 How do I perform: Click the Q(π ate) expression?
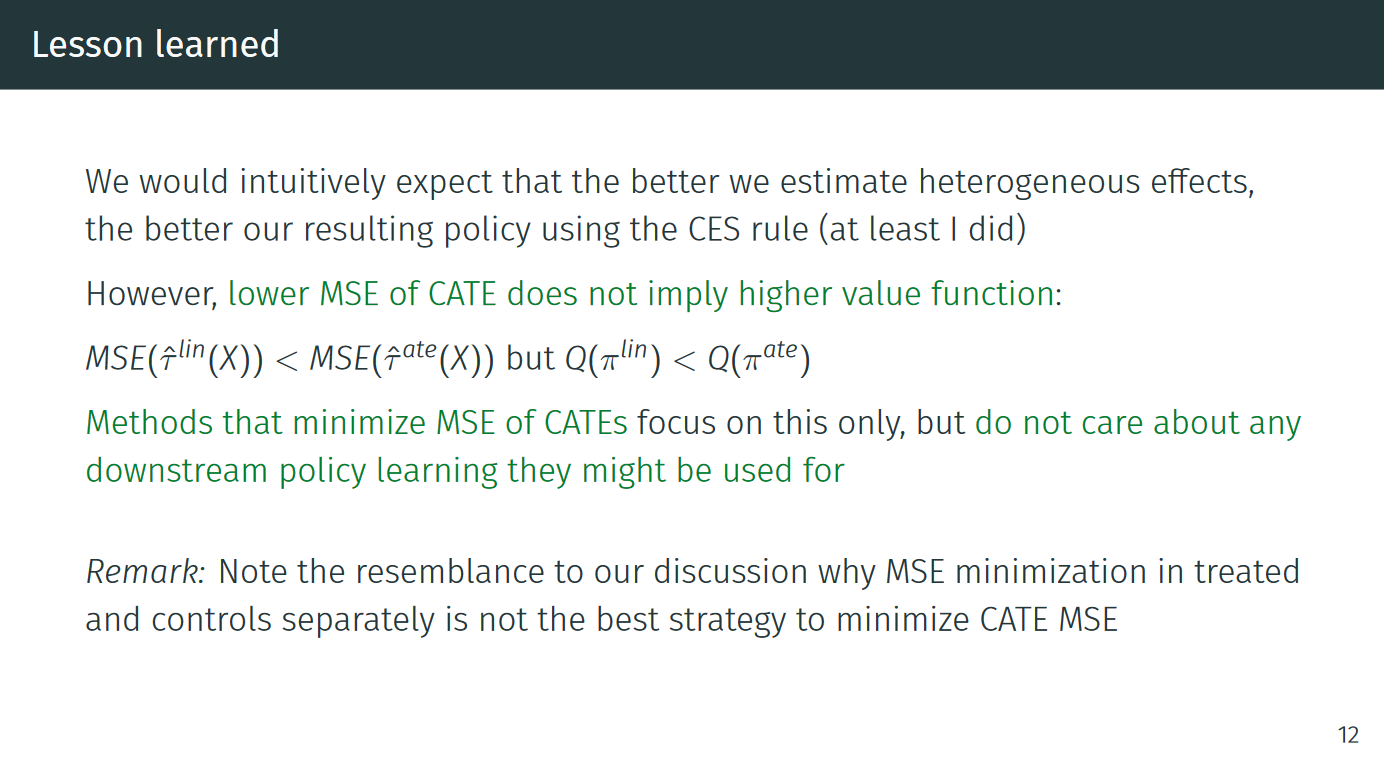[759, 359]
